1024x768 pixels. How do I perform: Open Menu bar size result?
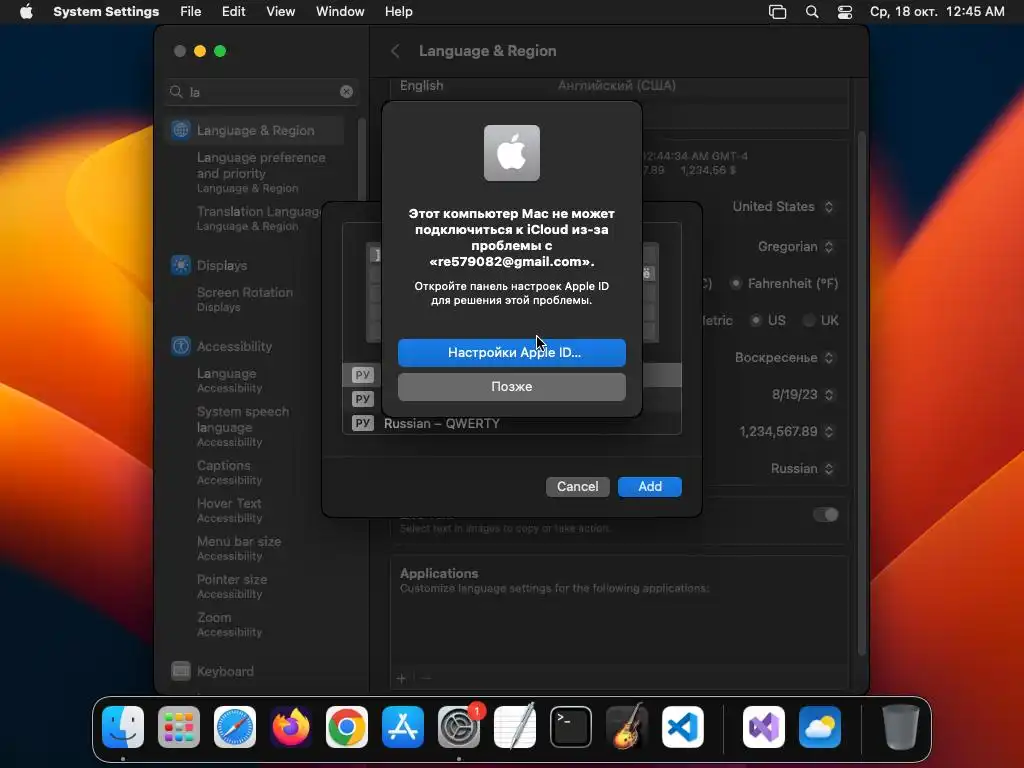pos(238,548)
